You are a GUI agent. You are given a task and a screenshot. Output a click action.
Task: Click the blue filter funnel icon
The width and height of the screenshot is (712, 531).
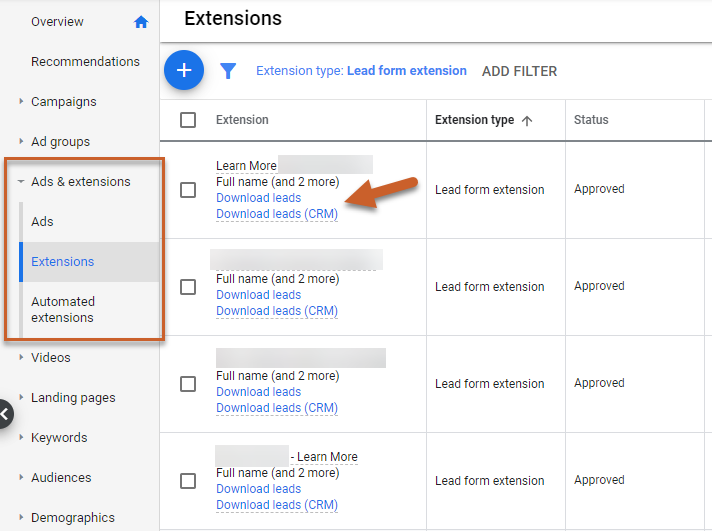228,71
